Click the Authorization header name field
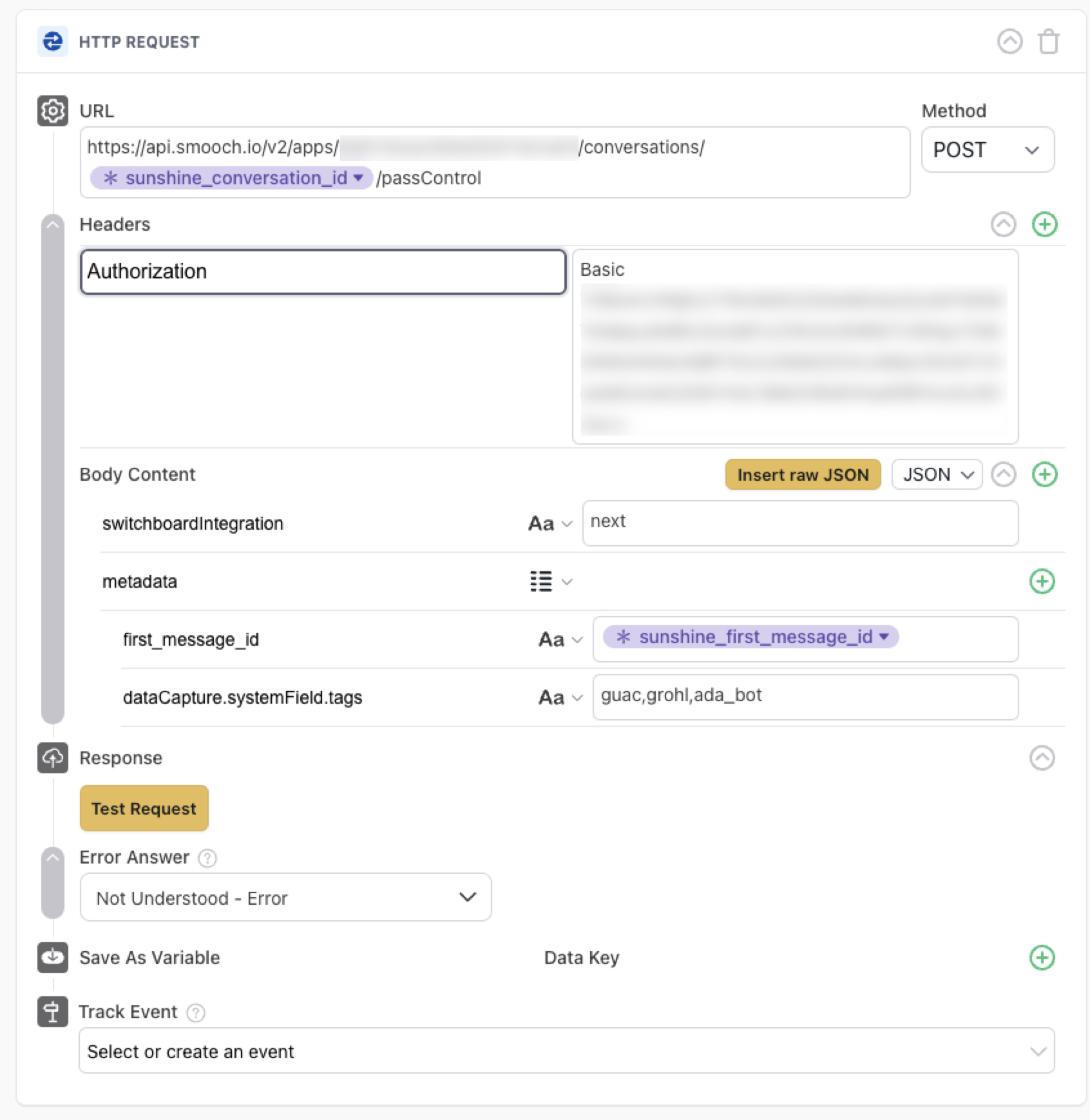This screenshot has width=1090, height=1120. pos(321,271)
